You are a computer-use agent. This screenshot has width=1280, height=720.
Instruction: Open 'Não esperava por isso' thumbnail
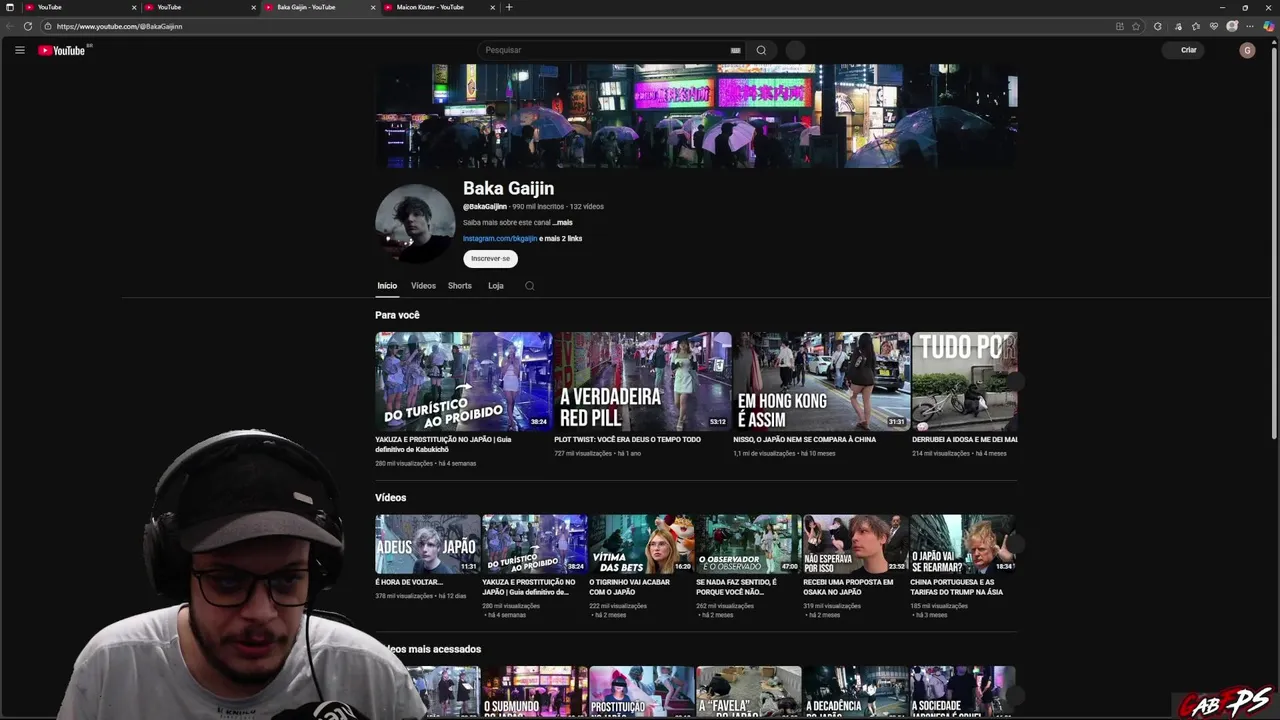[855, 544]
